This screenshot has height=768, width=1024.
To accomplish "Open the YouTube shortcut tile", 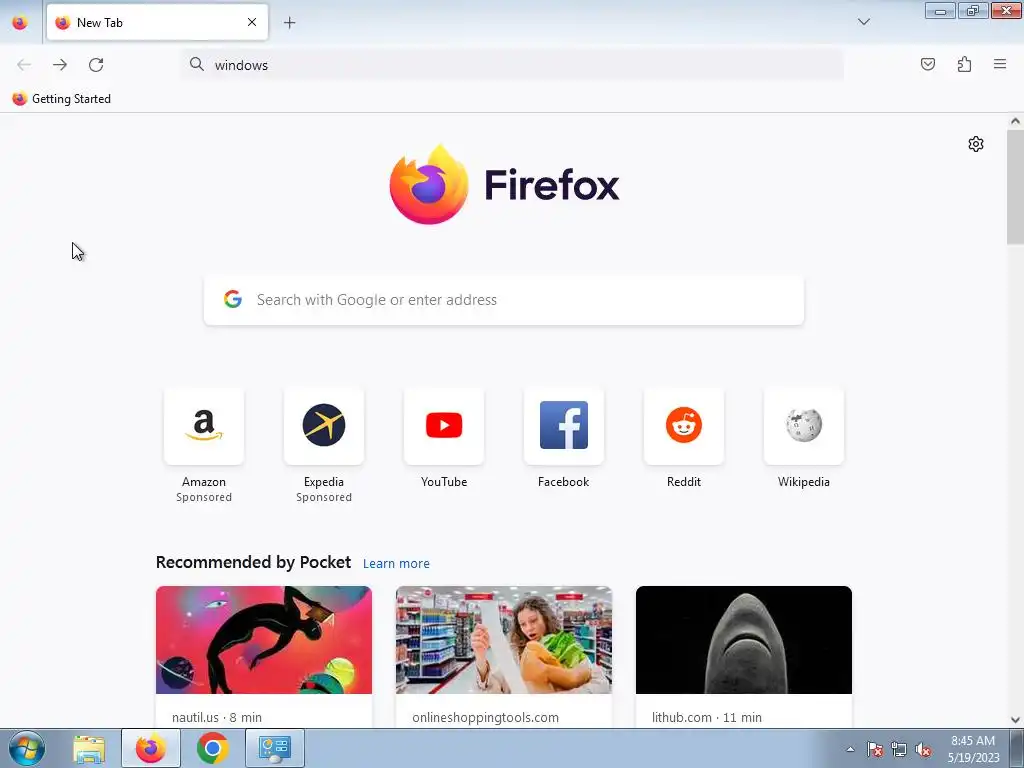I will click(444, 426).
